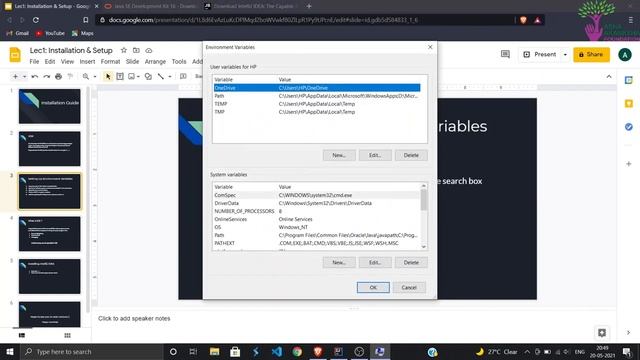Select TEMP user variable row
The image size is (640, 360).
point(317,104)
